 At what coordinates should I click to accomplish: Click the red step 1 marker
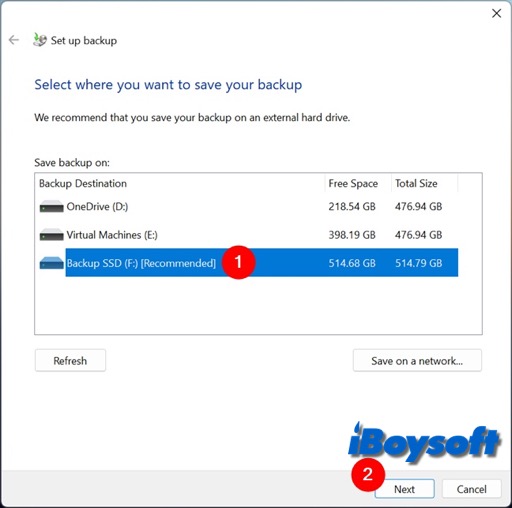click(238, 262)
